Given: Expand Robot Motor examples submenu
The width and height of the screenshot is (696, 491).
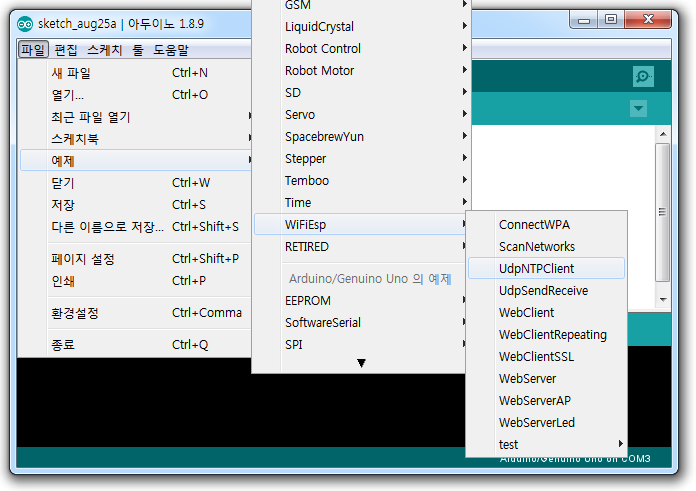Looking at the screenshot, I should coord(362,70).
